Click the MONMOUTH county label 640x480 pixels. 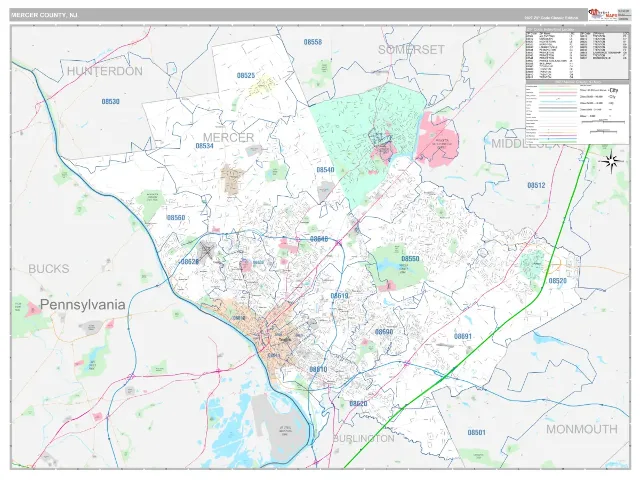coord(582,429)
